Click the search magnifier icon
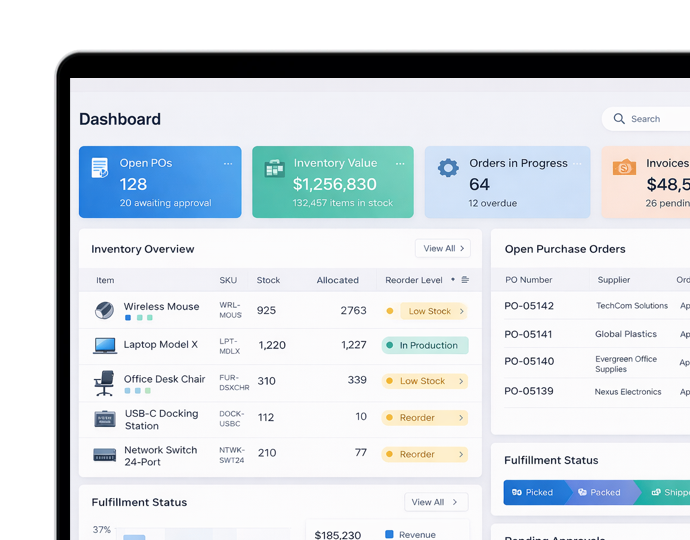 (619, 119)
